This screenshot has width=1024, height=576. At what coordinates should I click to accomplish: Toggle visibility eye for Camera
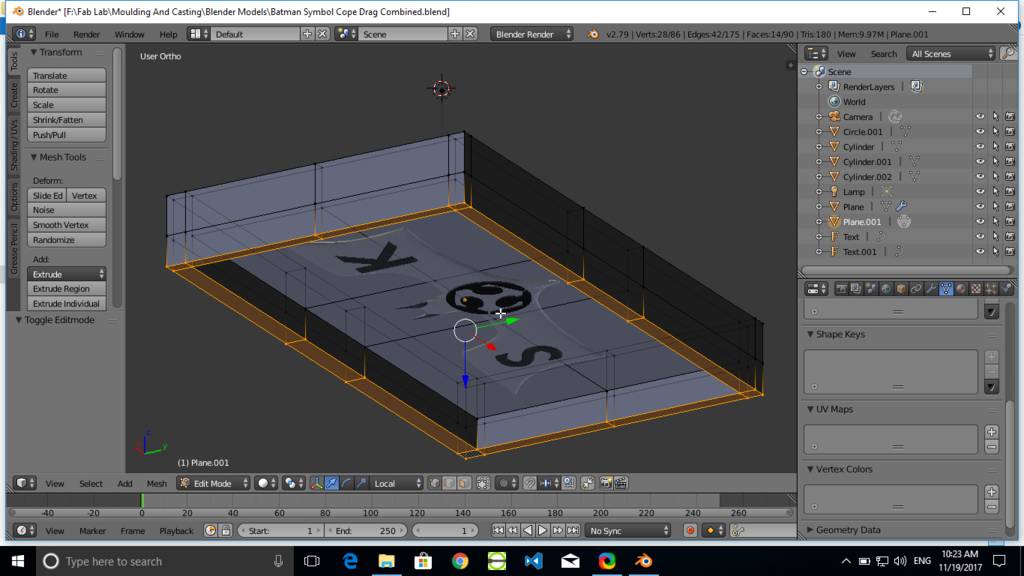[x=980, y=116]
